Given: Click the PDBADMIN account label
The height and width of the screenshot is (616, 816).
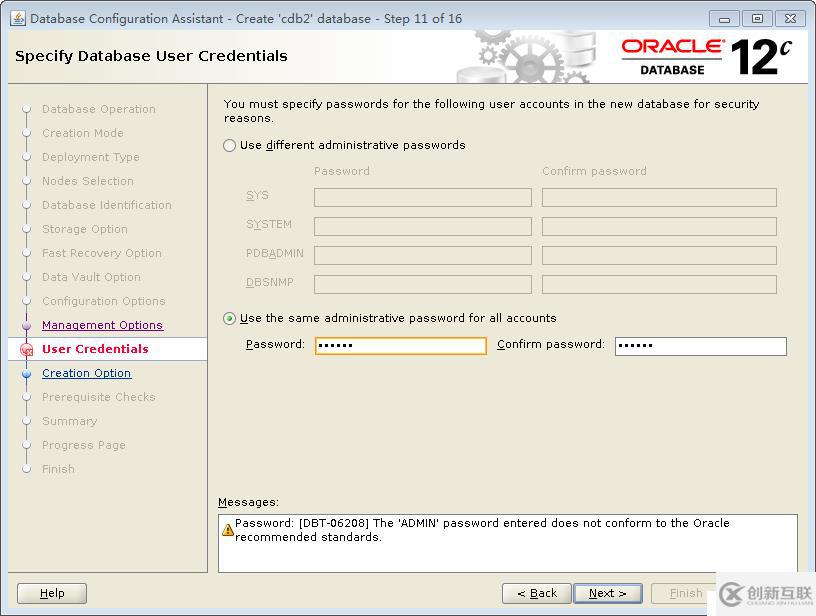Looking at the screenshot, I should tap(274, 253).
